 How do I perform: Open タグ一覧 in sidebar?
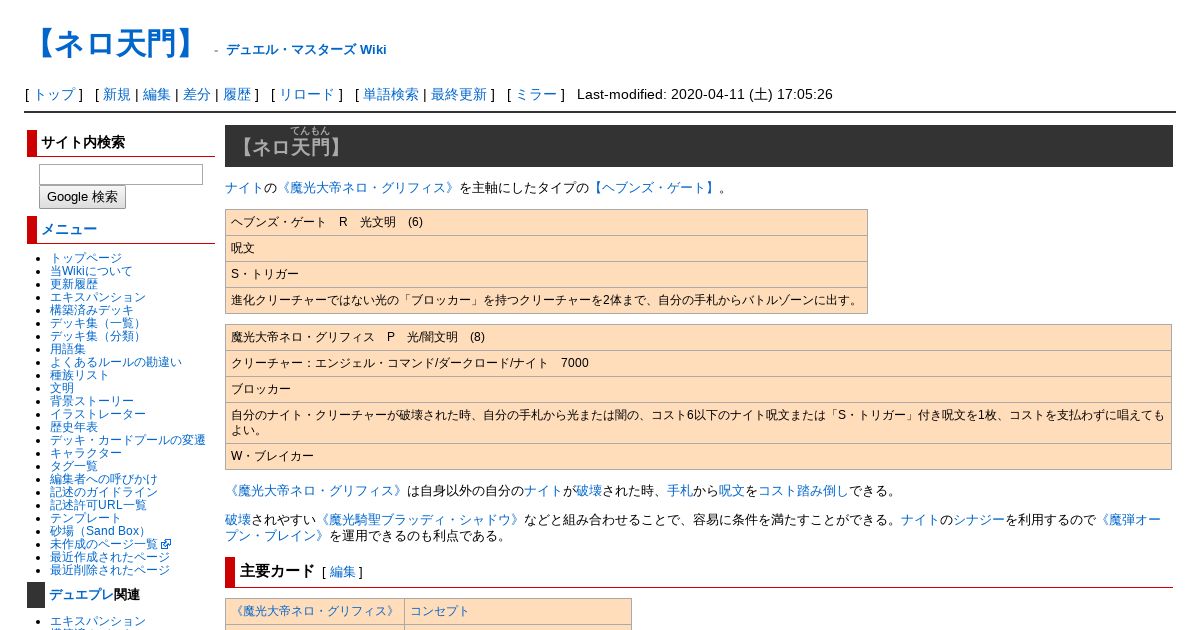pyautogui.click(x=74, y=466)
